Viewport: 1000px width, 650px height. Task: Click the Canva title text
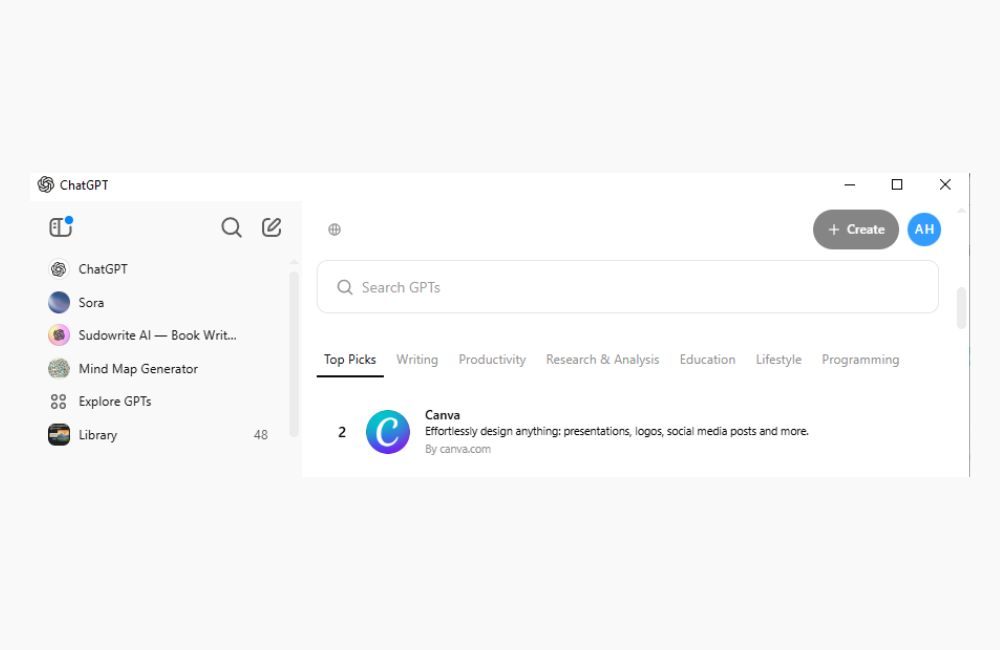[443, 415]
